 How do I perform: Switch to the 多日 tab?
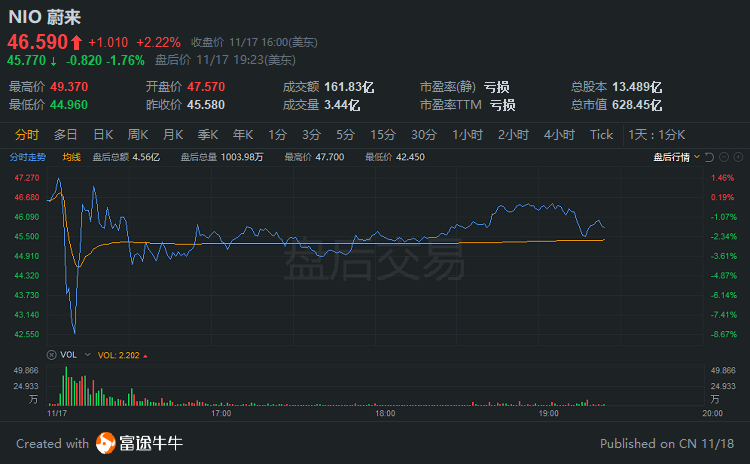(66, 135)
